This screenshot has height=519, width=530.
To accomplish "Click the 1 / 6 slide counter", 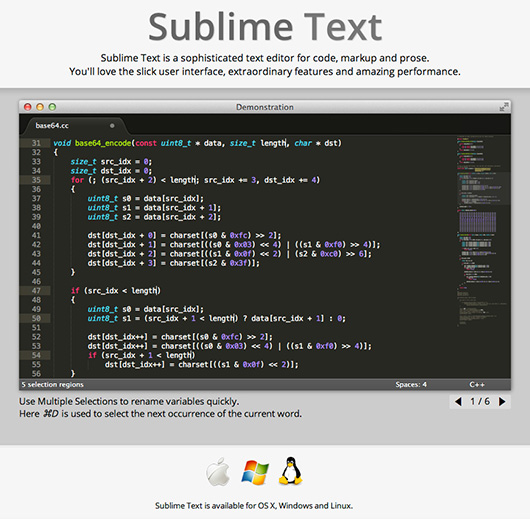I will pyautogui.click(x=480, y=402).
